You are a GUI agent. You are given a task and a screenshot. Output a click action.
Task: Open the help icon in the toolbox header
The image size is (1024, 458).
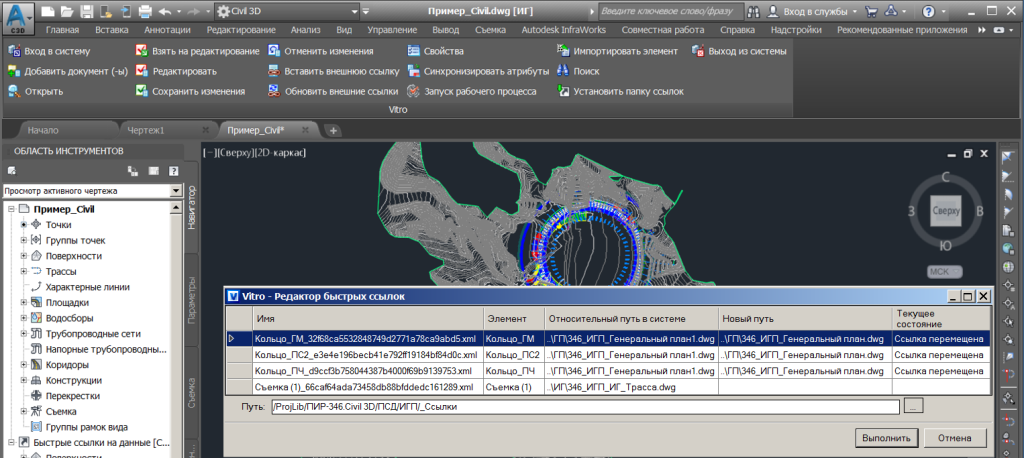[173, 171]
